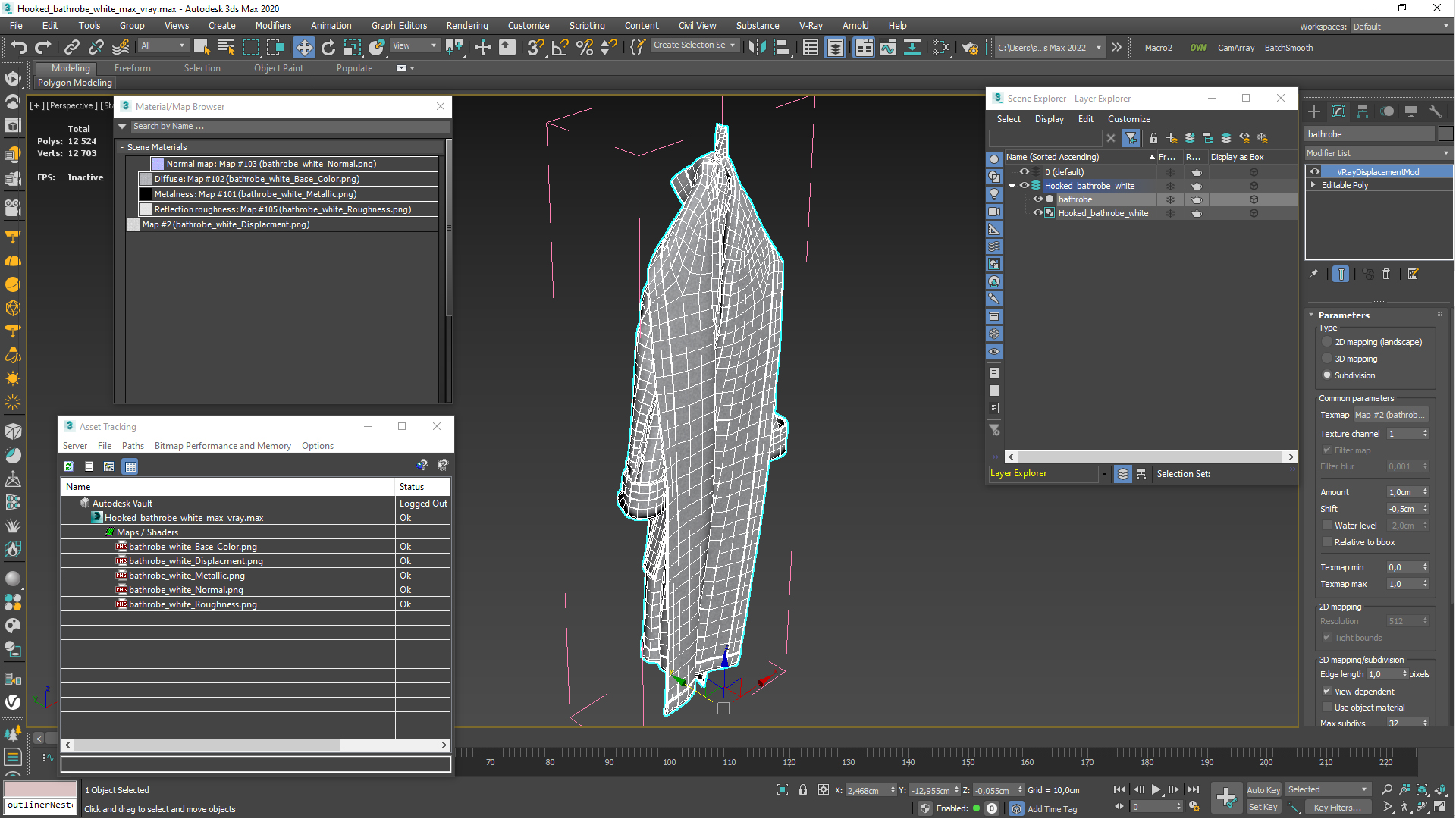Image resolution: width=1456 pixels, height=819 pixels.
Task: Enable the Water level checkbox
Action: 1327,526
